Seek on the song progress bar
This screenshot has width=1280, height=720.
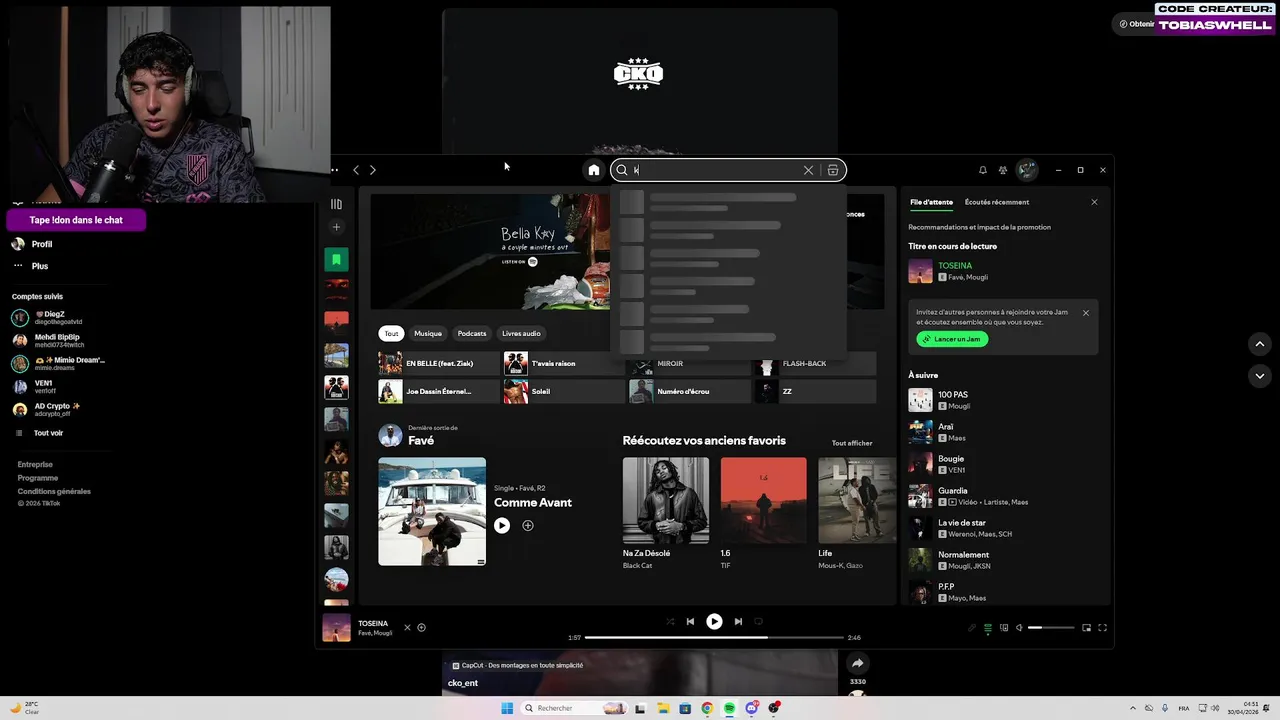(x=714, y=637)
